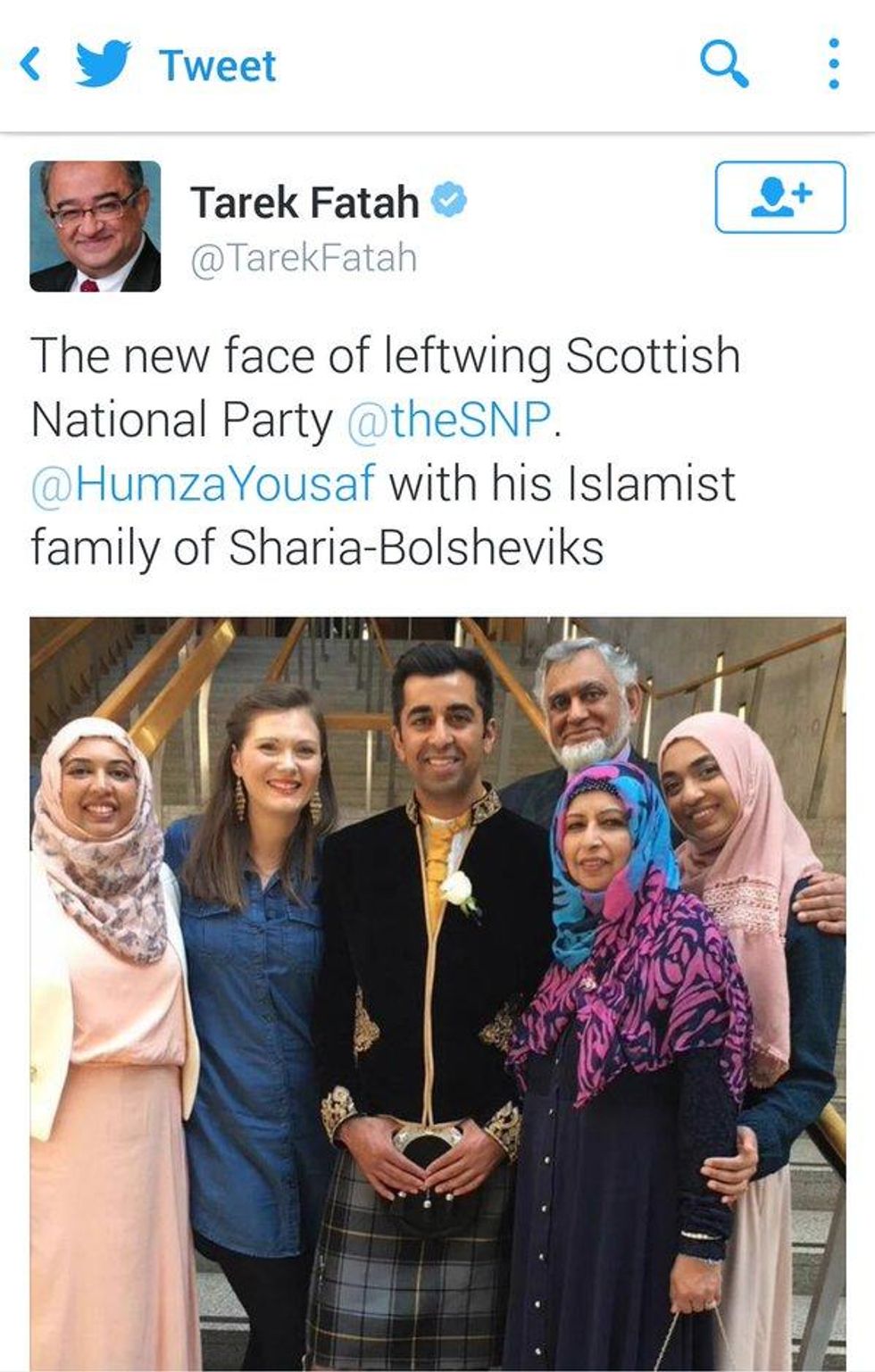Follow Tarek Fatah with the add-user button
The width and height of the screenshot is (875, 1372).
pyautogui.click(x=779, y=196)
